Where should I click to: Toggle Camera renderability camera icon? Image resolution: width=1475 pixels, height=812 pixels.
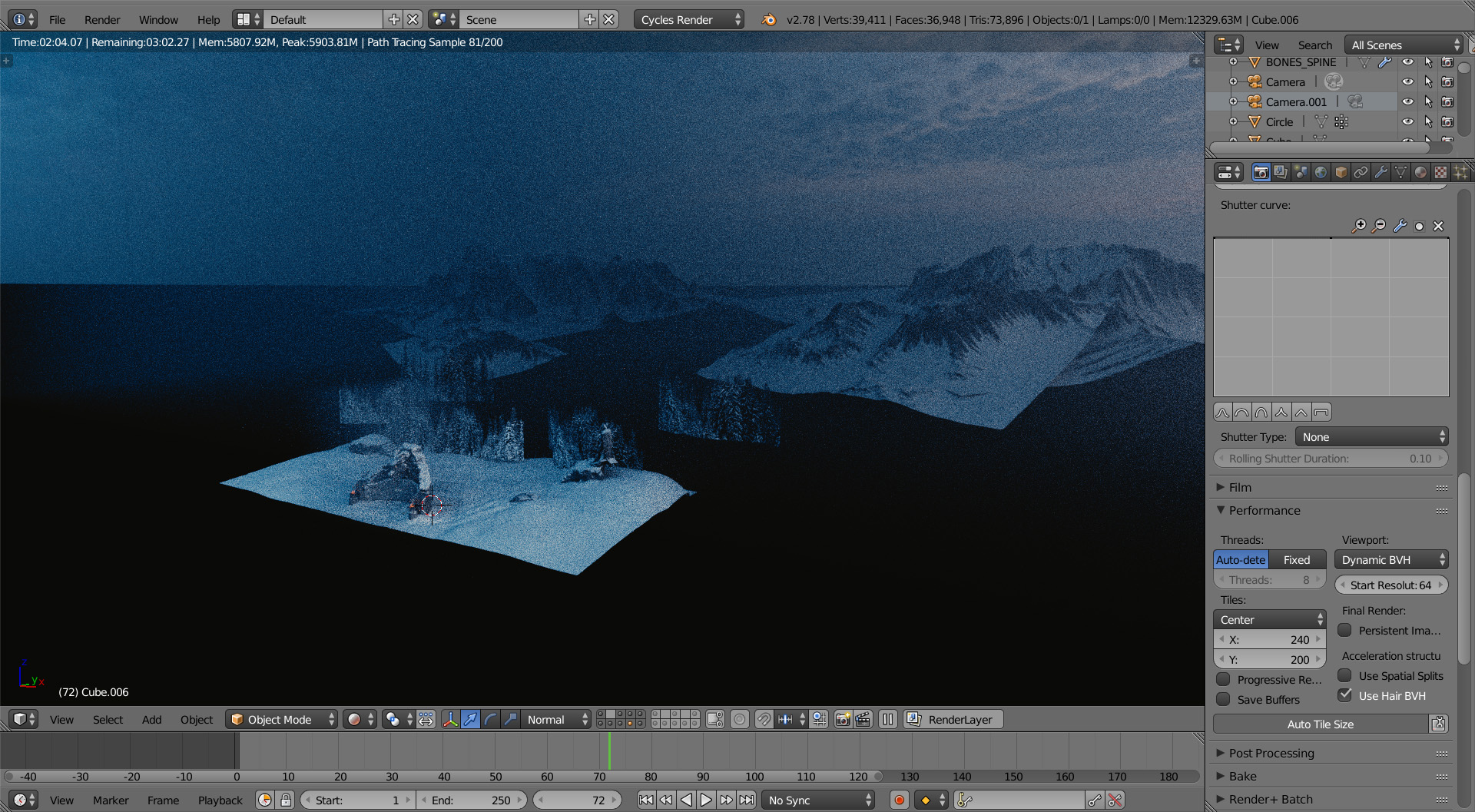pyautogui.click(x=1447, y=81)
